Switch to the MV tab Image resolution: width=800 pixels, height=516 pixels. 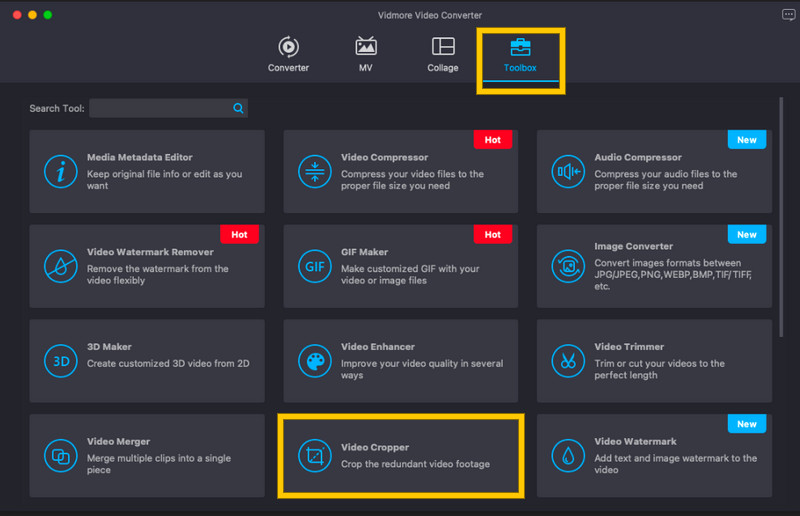click(366, 55)
